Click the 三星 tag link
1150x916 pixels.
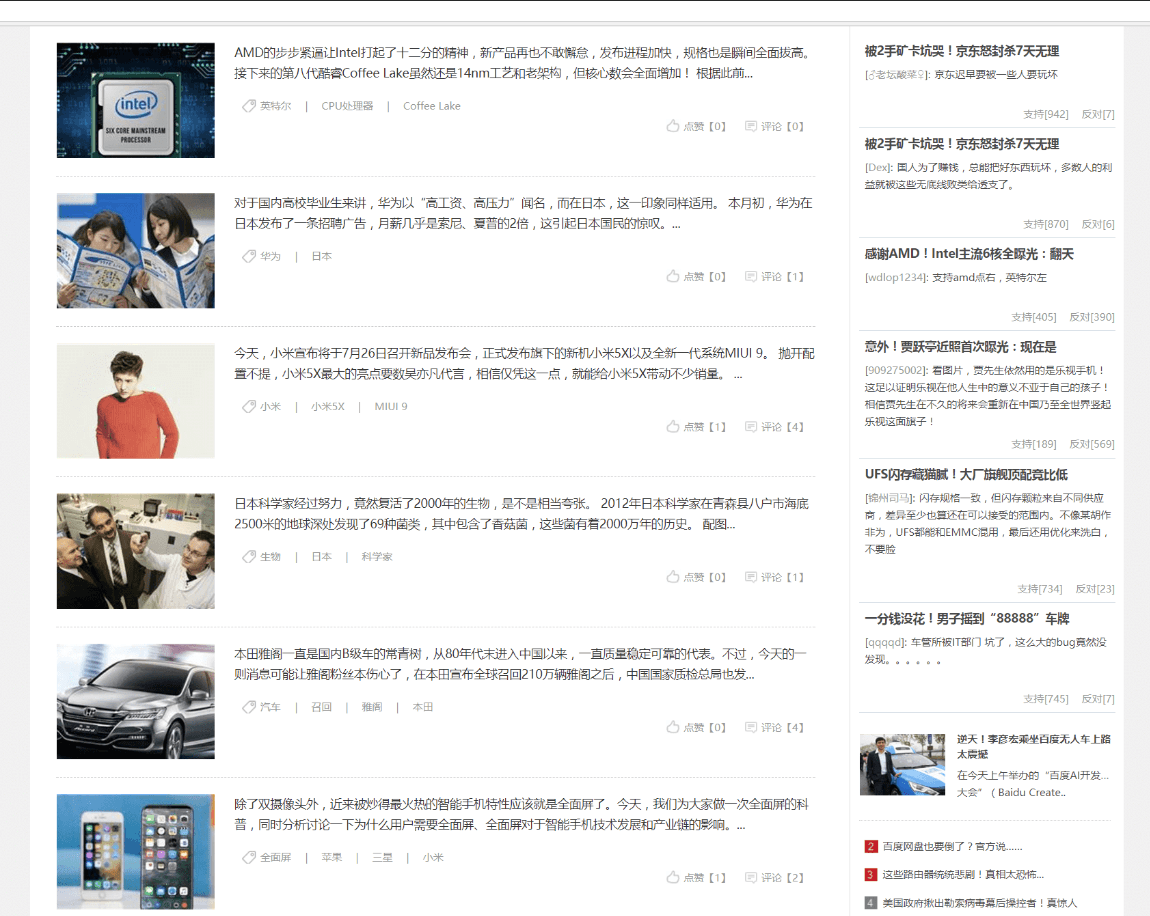click(x=382, y=857)
